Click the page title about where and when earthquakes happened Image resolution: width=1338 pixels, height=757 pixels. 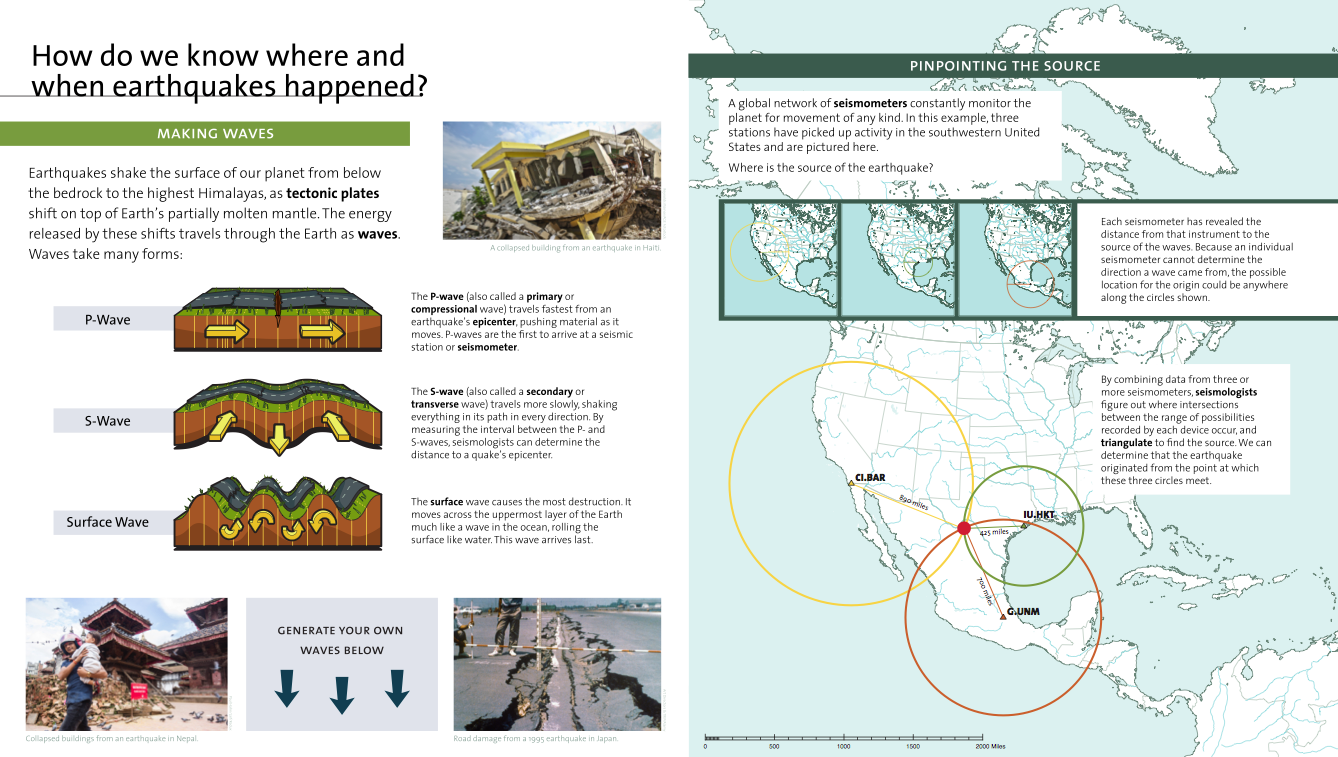pos(230,70)
